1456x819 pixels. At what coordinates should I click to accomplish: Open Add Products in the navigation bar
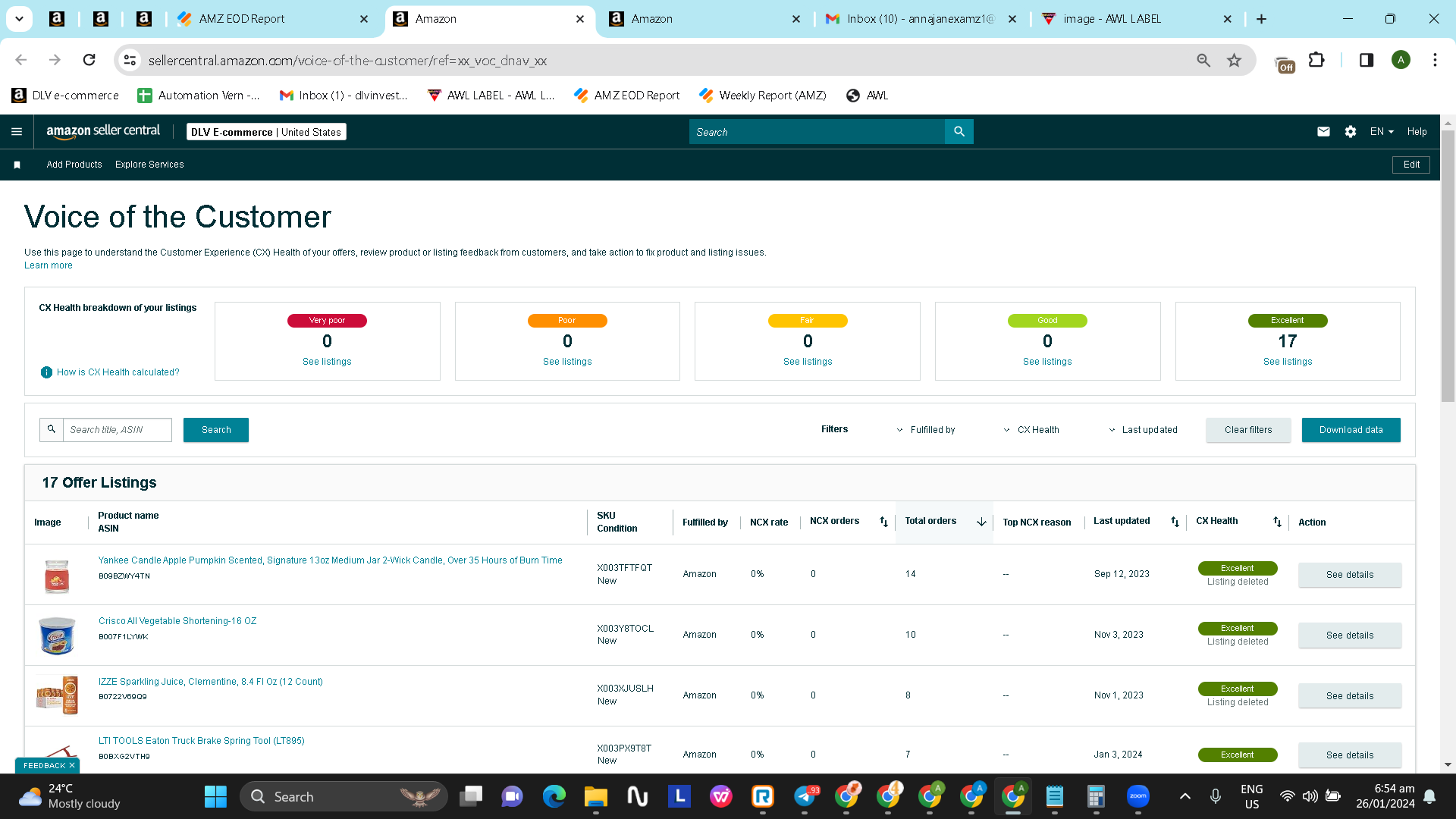pyautogui.click(x=74, y=165)
